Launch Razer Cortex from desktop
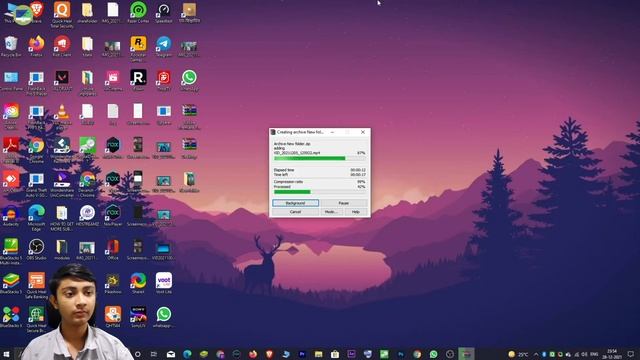This screenshot has width=640, height=360. 138,12
